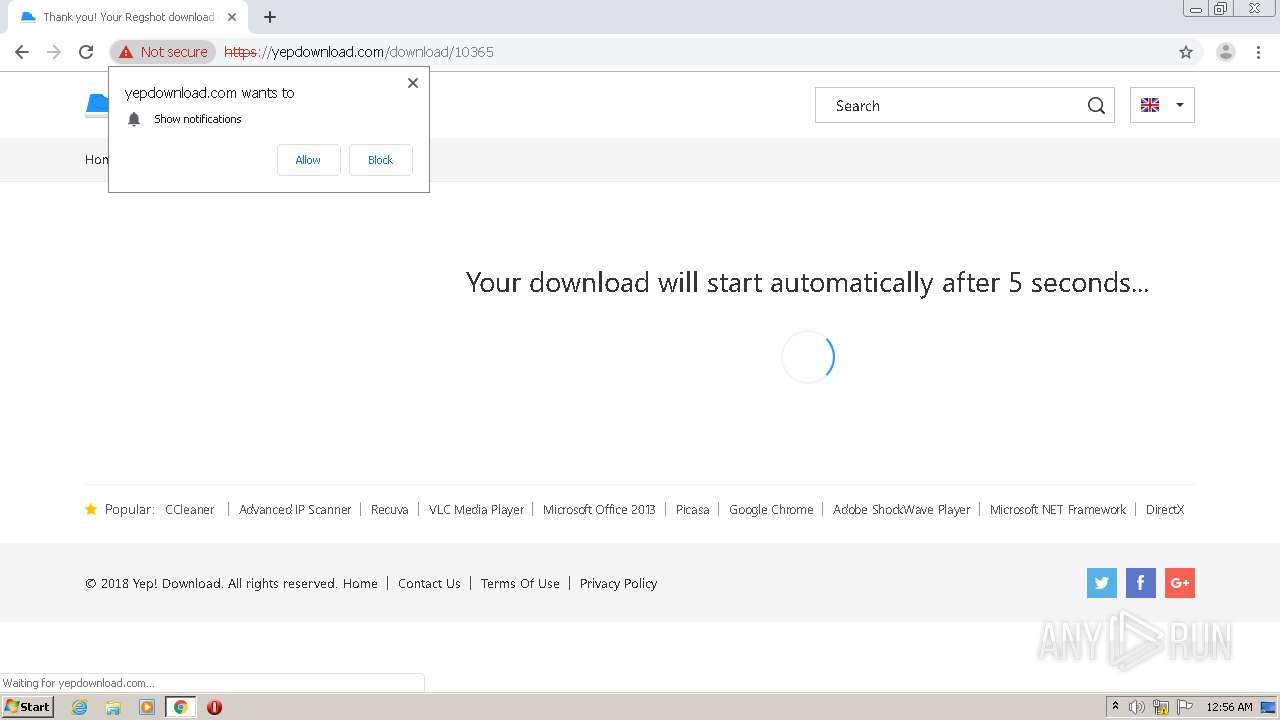The height and width of the screenshot is (720, 1280).
Task: Block yepdownload.com notifications
Action: tap(380, 160)
